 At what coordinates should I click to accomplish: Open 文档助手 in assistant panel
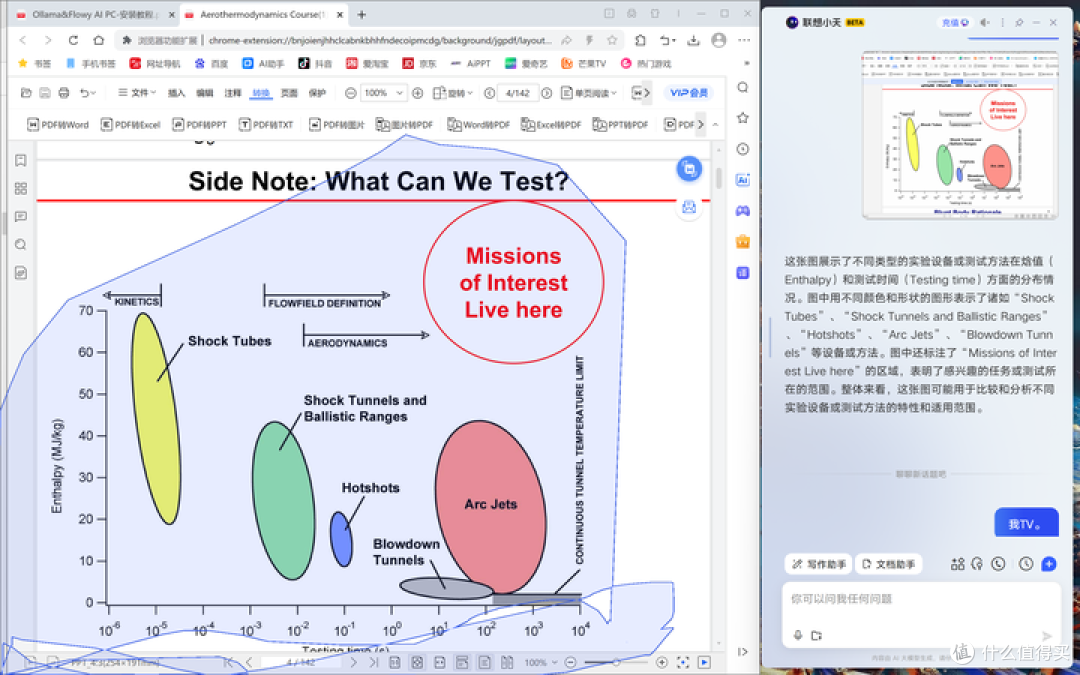click(x=889, y=564)
